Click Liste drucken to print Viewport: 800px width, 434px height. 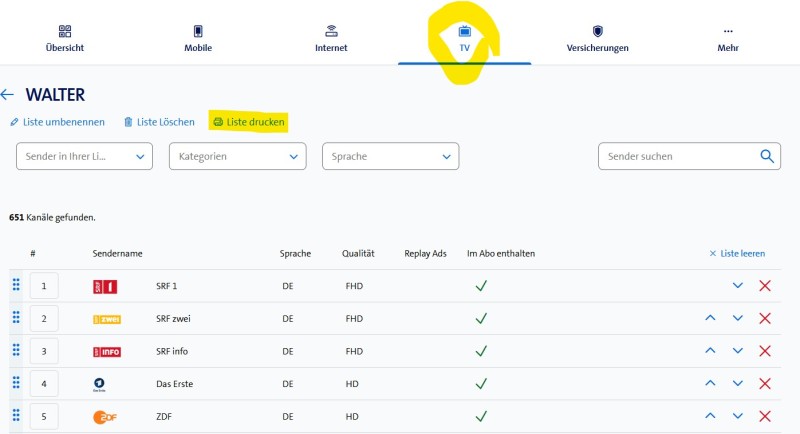click(249, 122)
